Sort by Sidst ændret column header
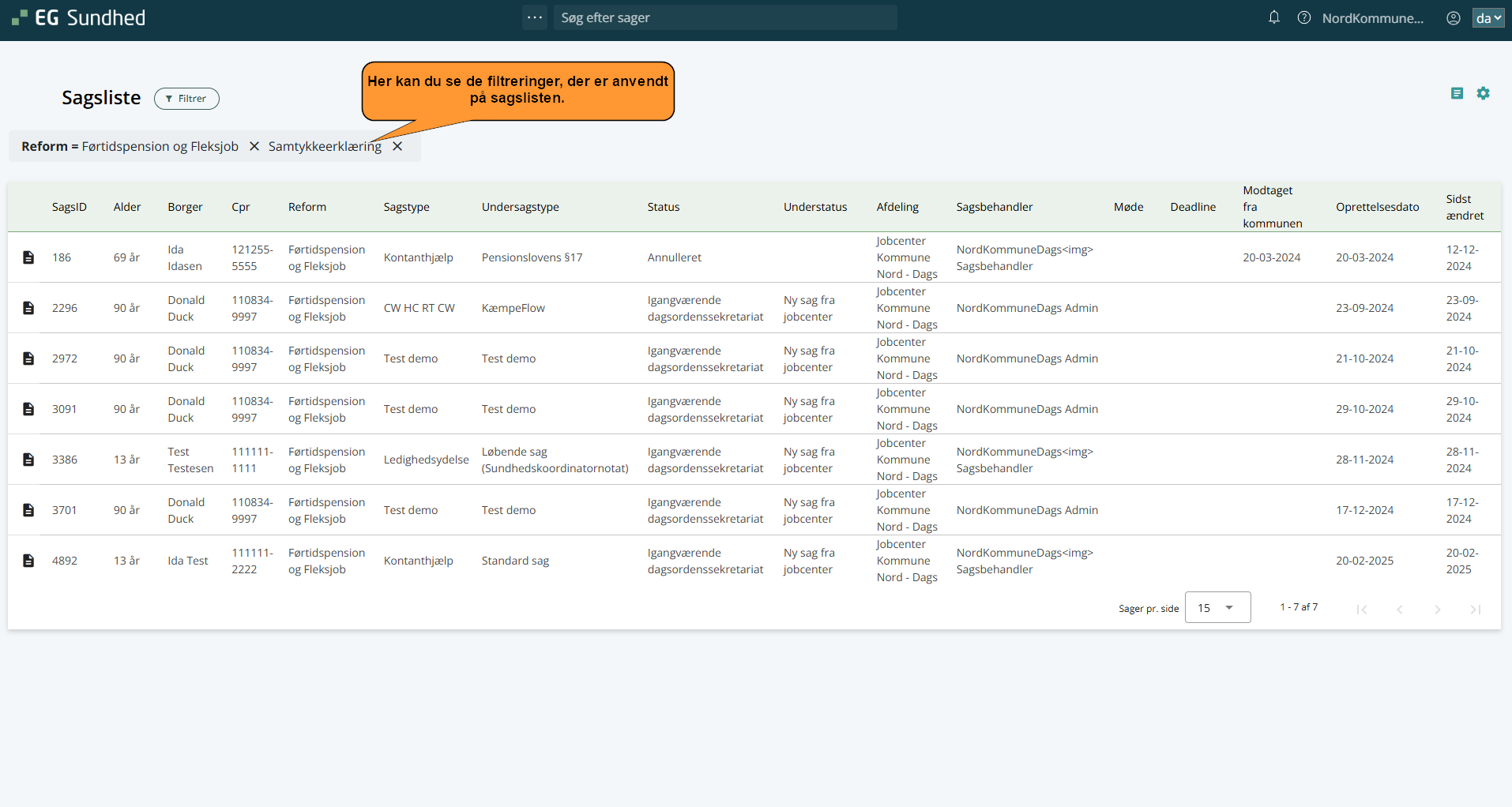This screenshot has height=807, width=1512. point(1465,207)
